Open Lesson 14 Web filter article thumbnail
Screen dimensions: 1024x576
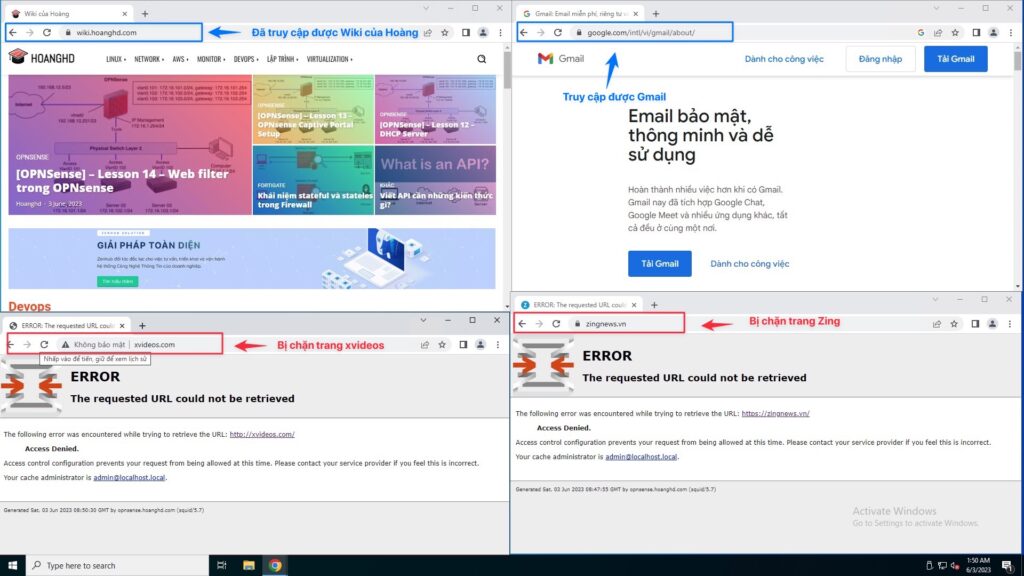pos(130,144)
